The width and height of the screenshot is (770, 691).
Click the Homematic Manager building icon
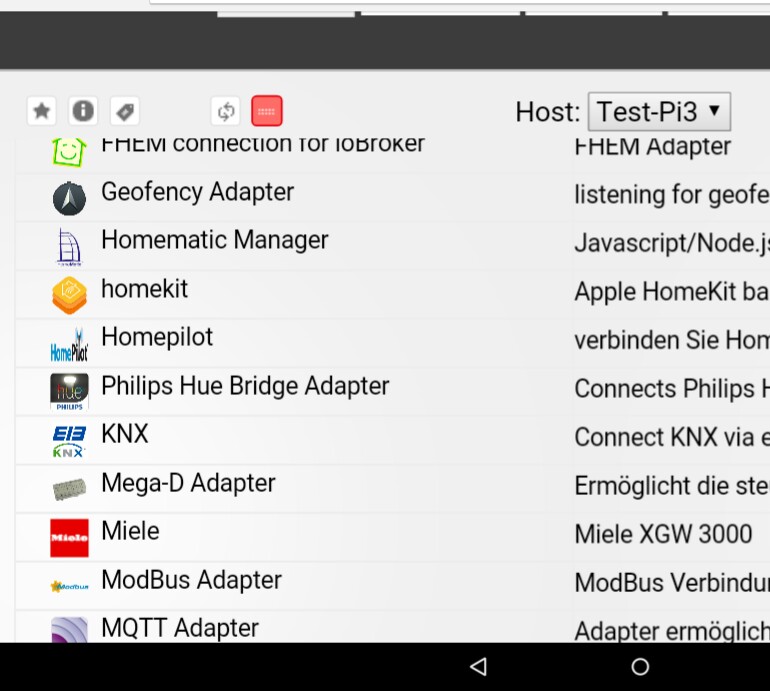click(x=69, y=247)
